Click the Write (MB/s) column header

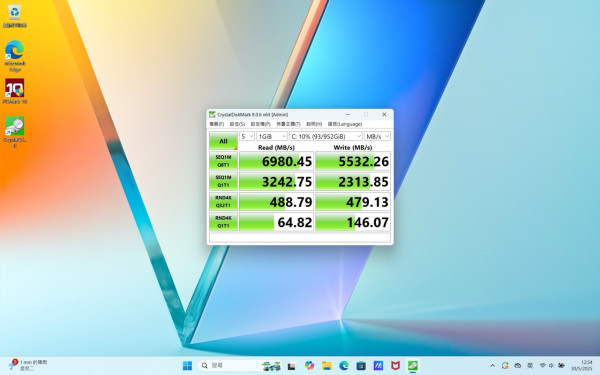(353, 147)
